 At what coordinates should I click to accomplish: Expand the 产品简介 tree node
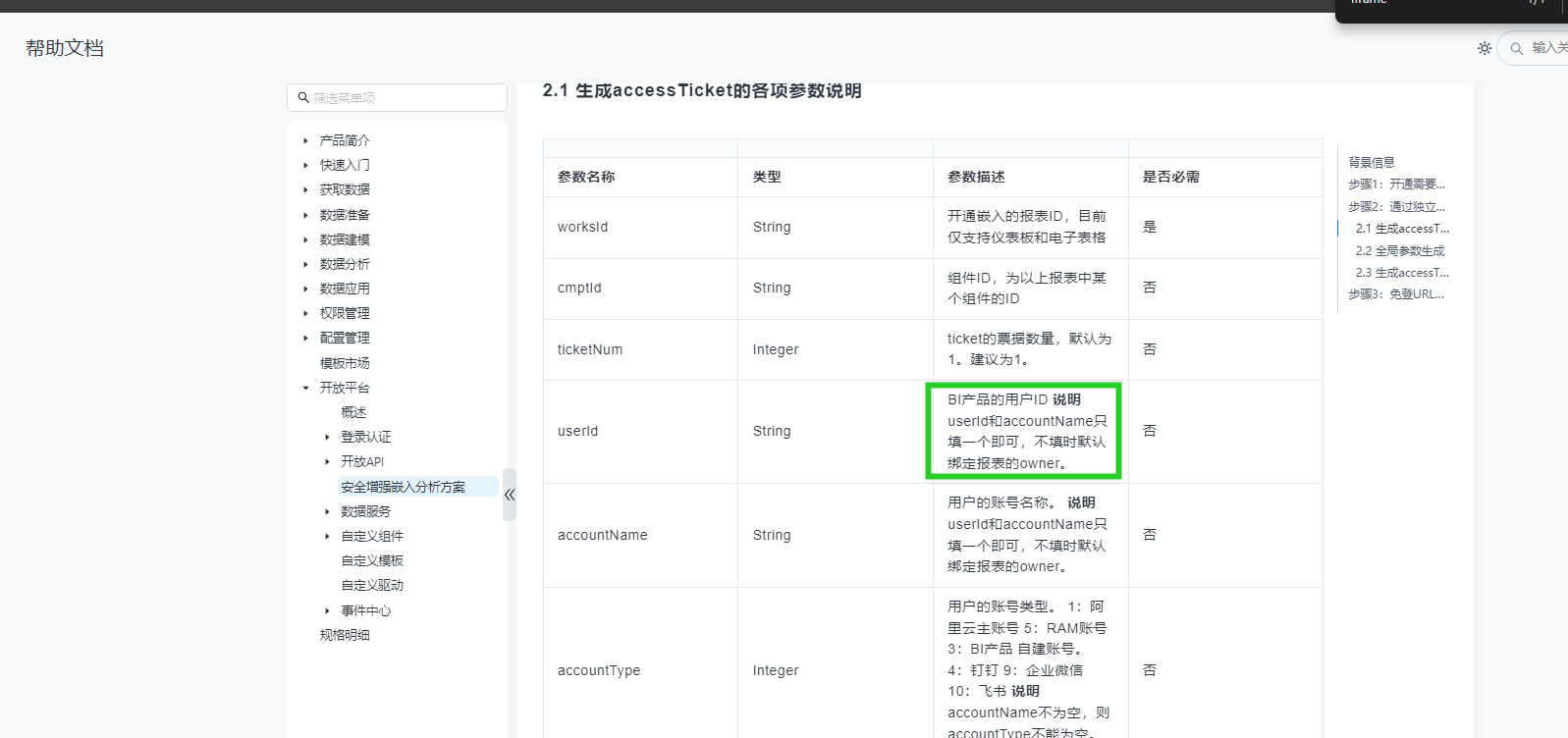coord(305,141)
